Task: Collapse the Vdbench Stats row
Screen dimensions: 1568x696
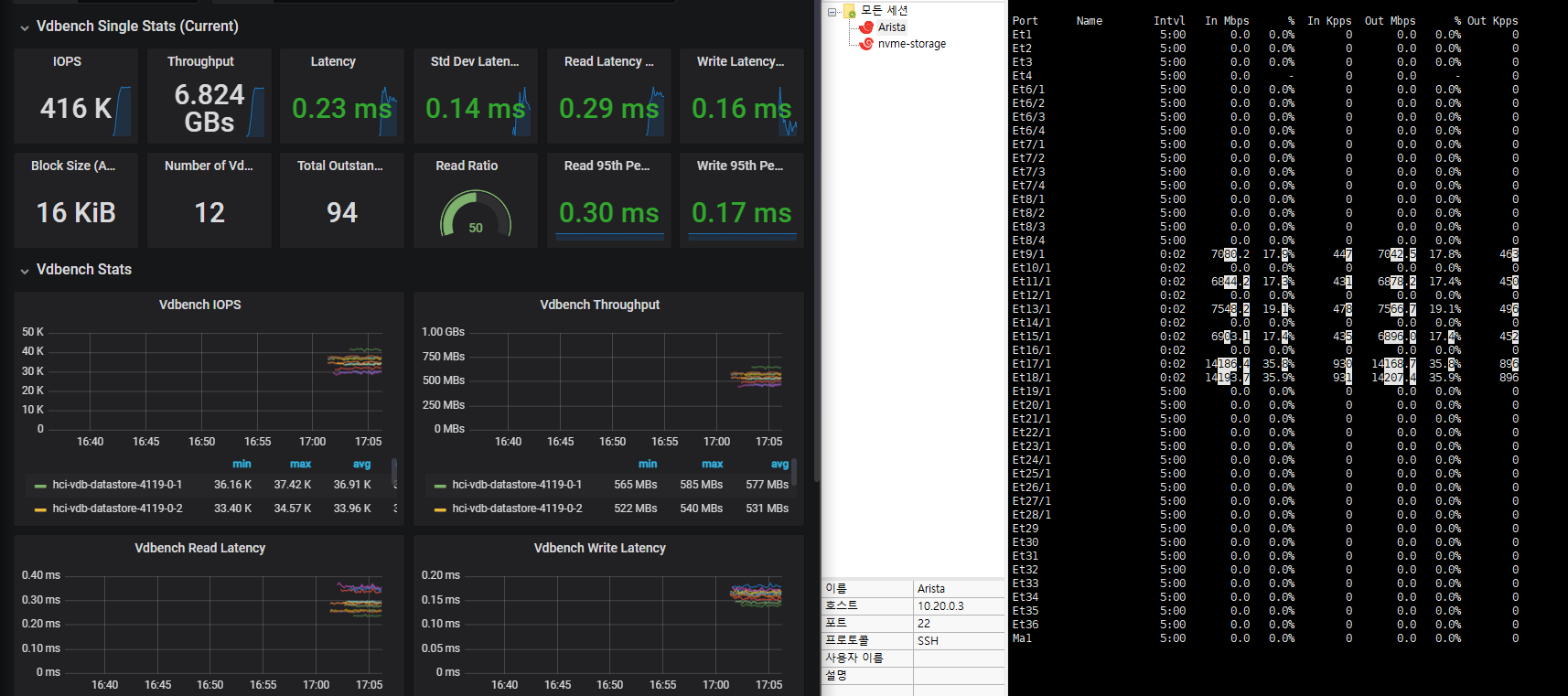Action: click(x=25, y=271)
